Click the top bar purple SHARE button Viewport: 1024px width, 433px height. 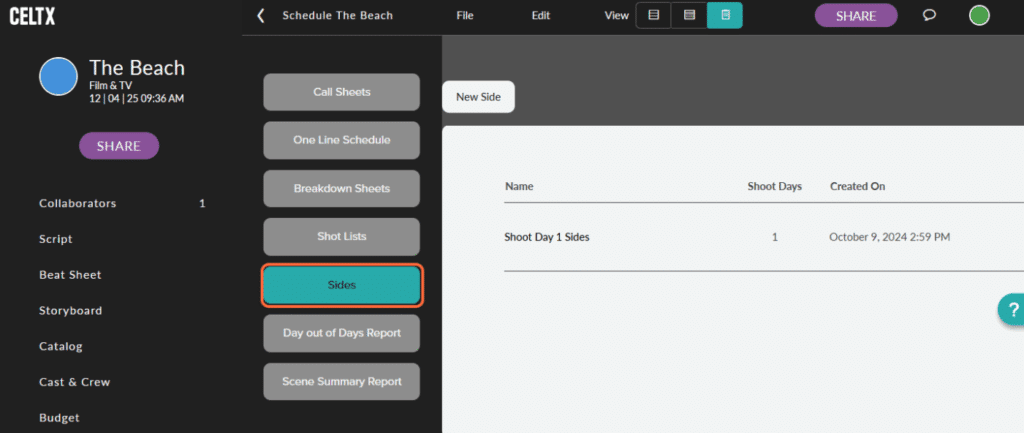(856, 16)
